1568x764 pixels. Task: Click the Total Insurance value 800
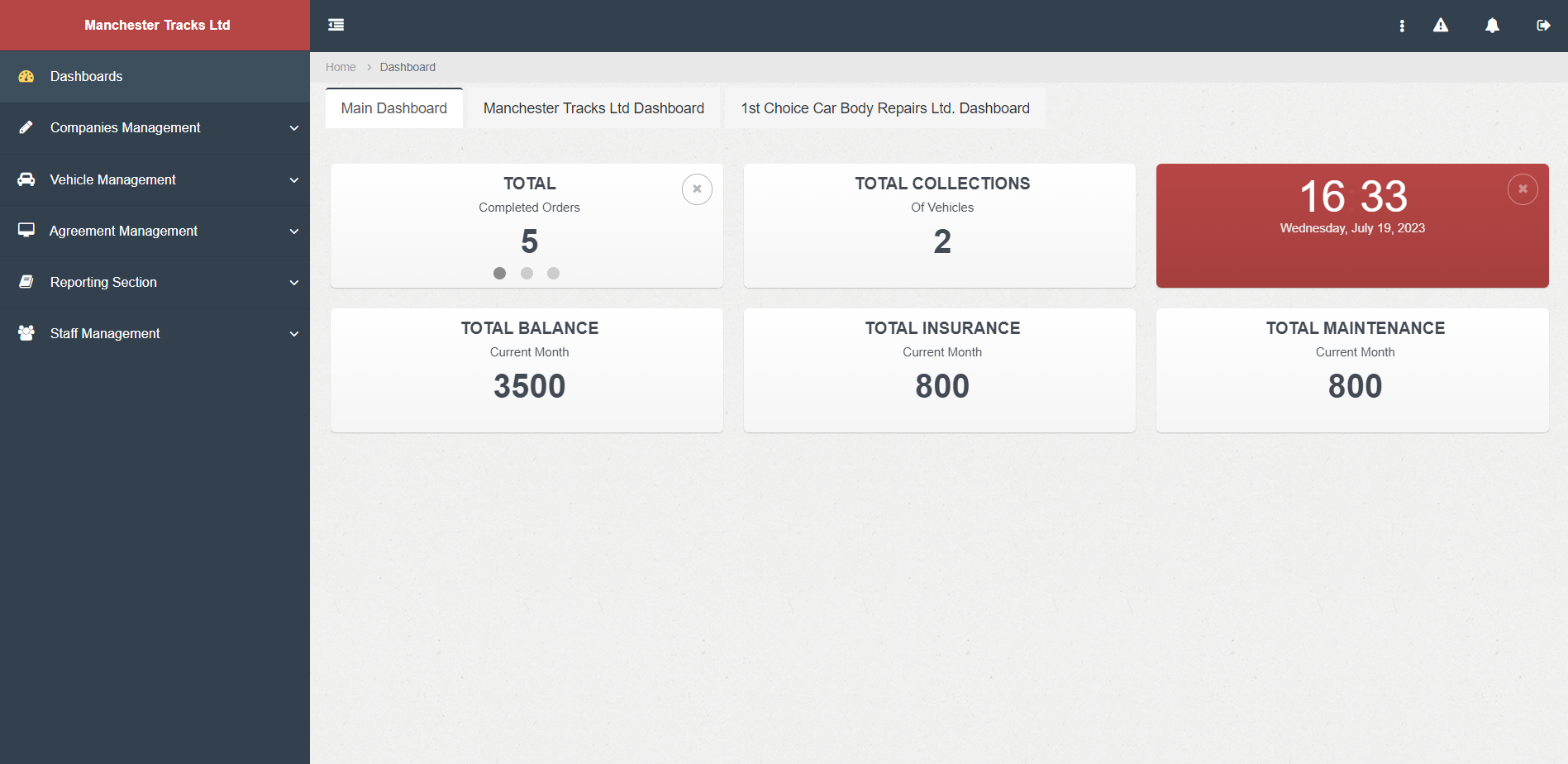[942, 386]
